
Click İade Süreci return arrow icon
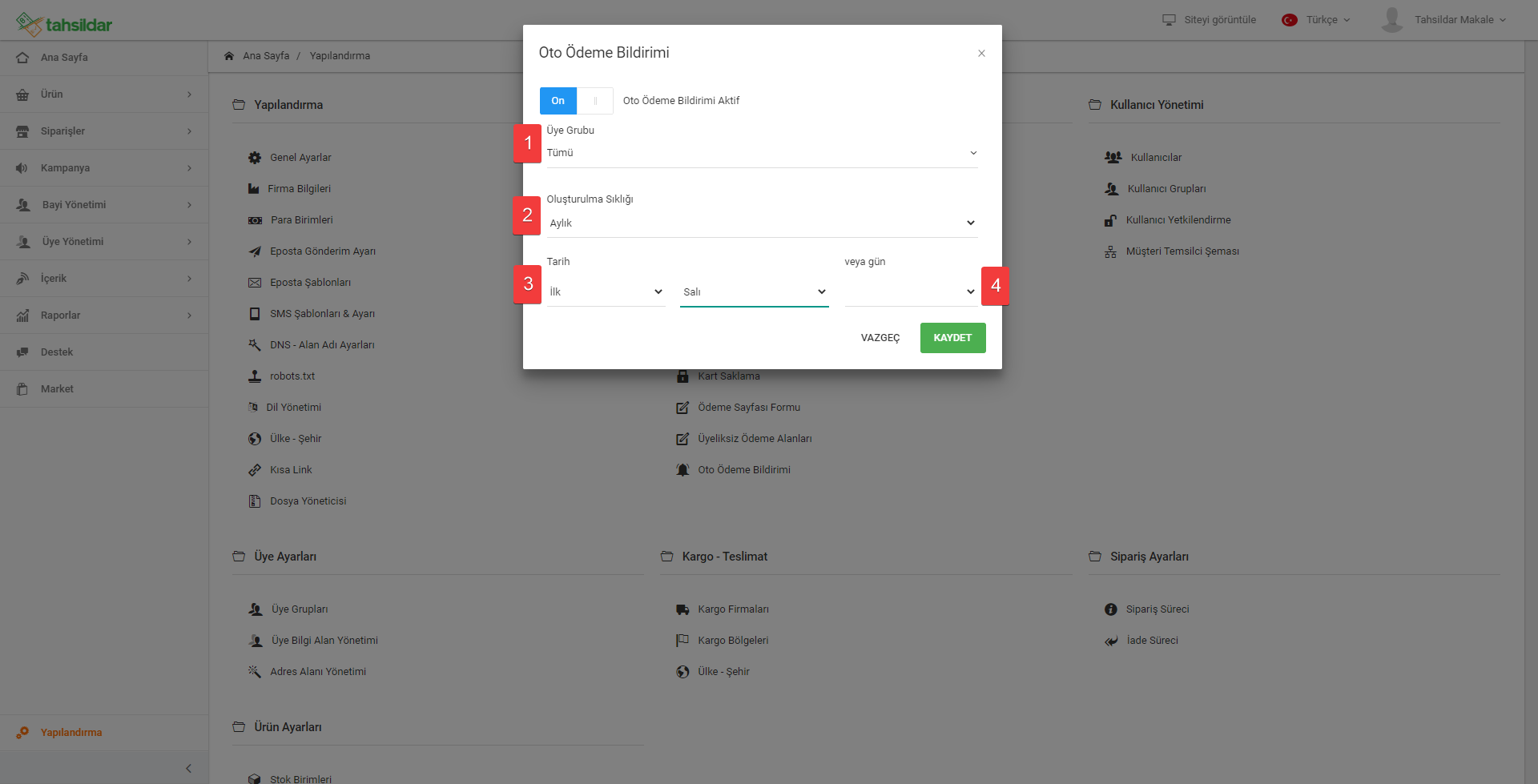tap(1111, 641)
